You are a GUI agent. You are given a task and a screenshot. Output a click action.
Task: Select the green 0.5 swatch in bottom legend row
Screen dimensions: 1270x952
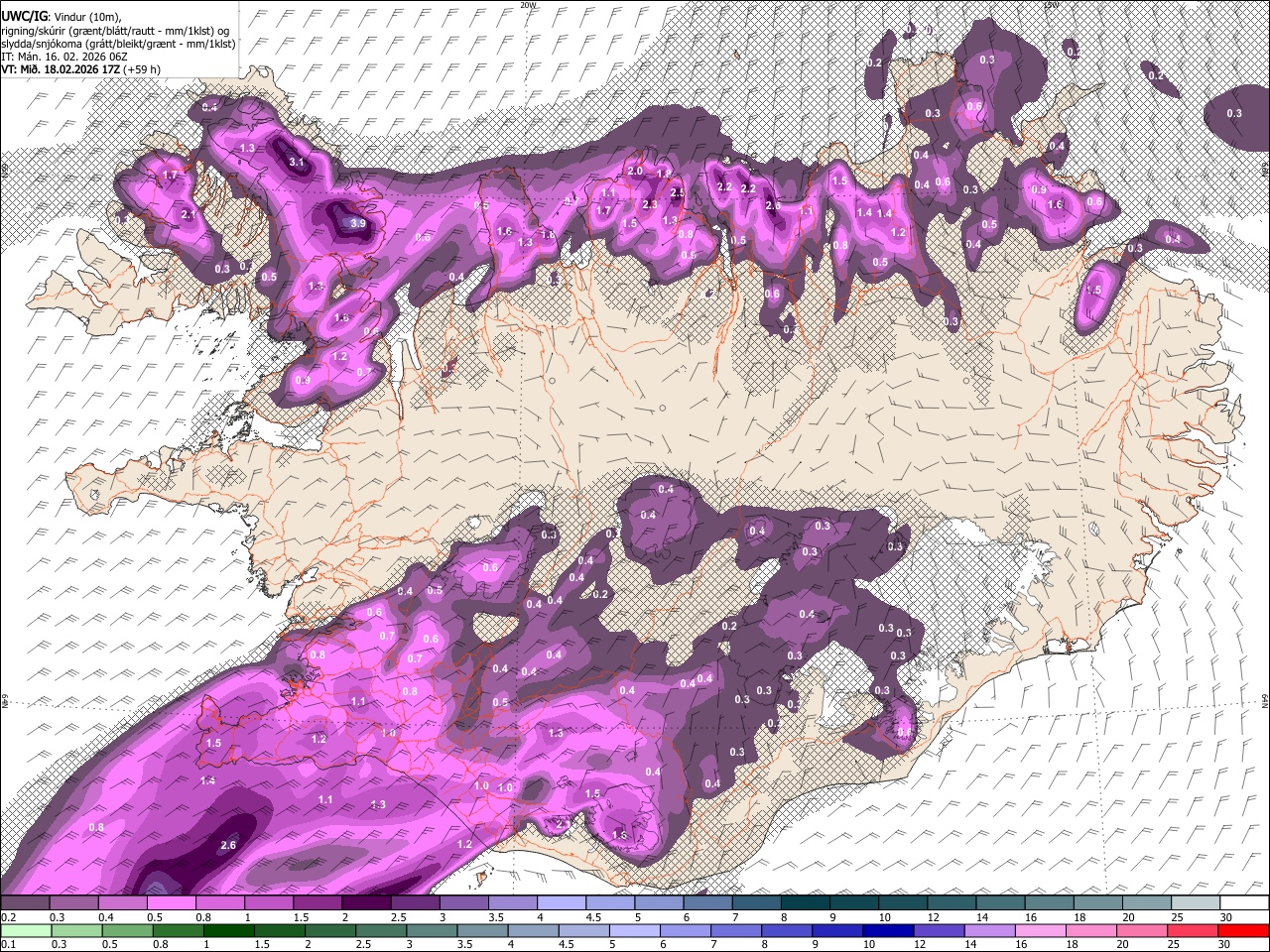coord(127,931)
